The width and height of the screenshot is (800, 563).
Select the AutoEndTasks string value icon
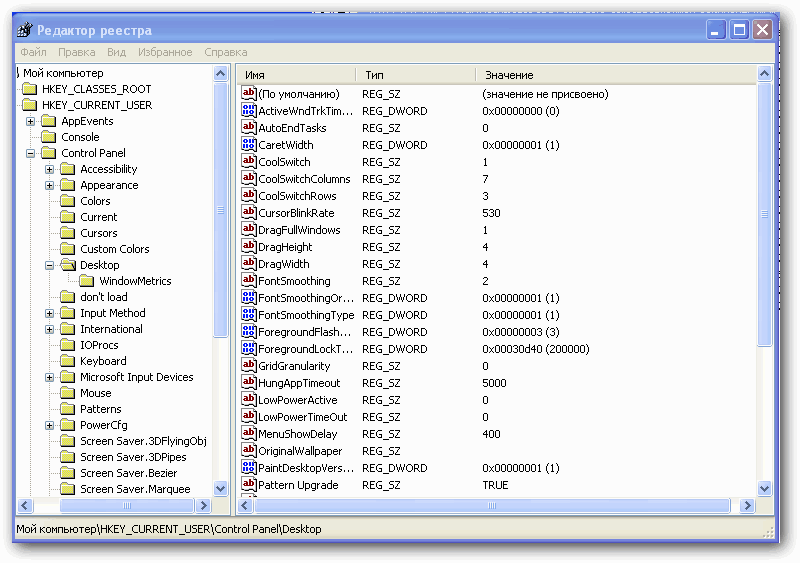click(x=248, y=127)
